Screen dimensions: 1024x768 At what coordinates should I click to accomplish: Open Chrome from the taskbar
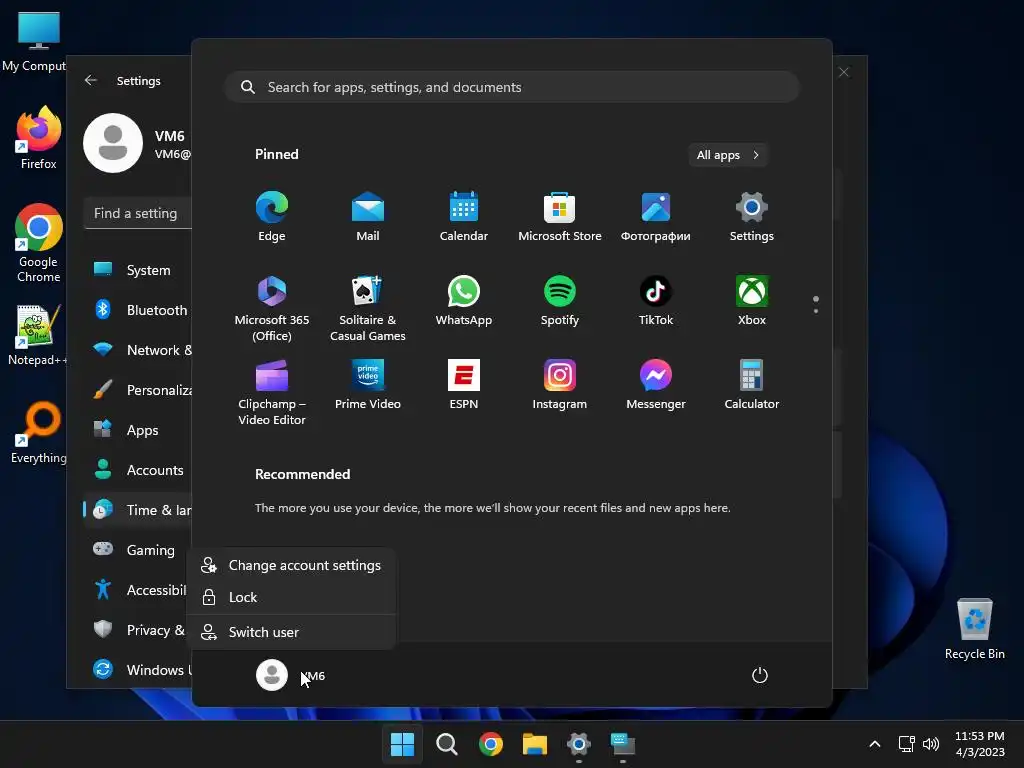tap(490, 744)
